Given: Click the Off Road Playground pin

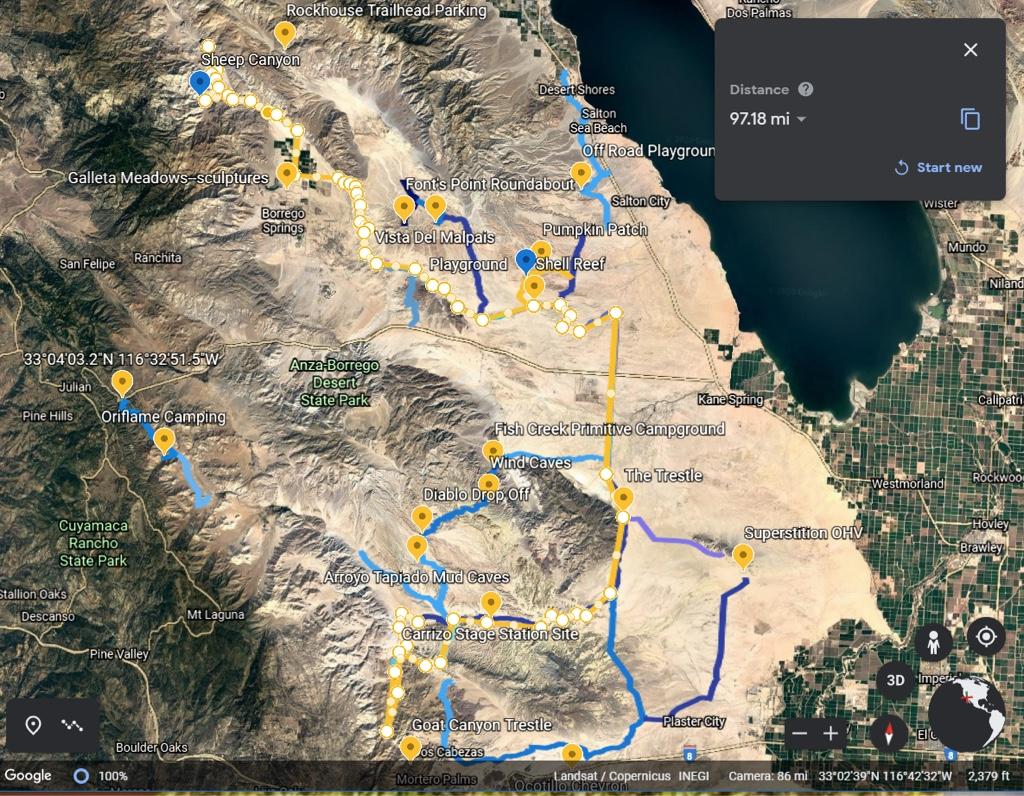Looking at the screenshot, I should 581,175.
